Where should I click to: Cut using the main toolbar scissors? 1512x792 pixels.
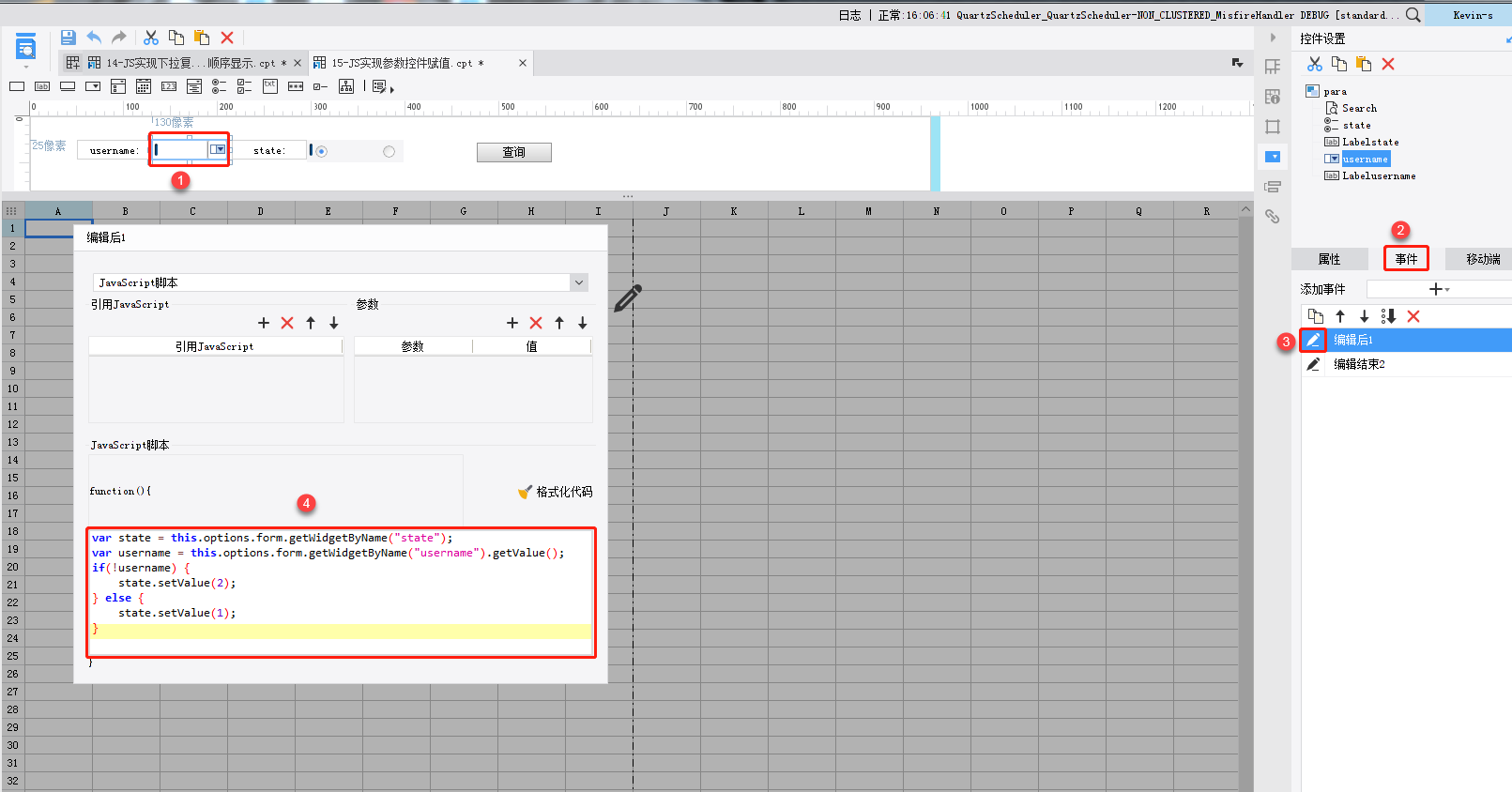pyautogui.click(x=151, y=38)
